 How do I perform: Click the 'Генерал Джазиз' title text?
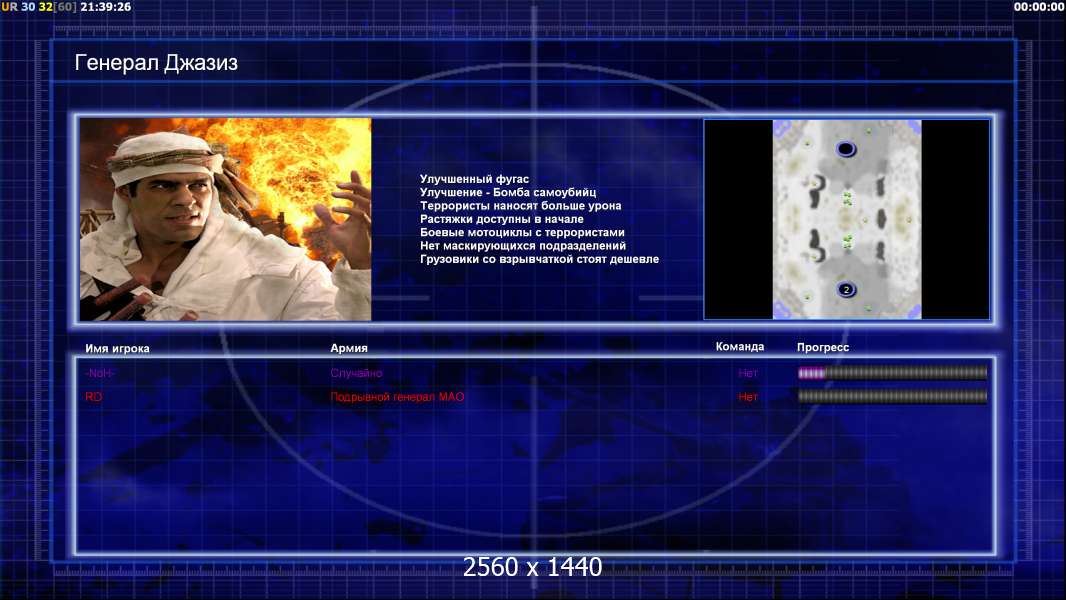click(156, 63)
